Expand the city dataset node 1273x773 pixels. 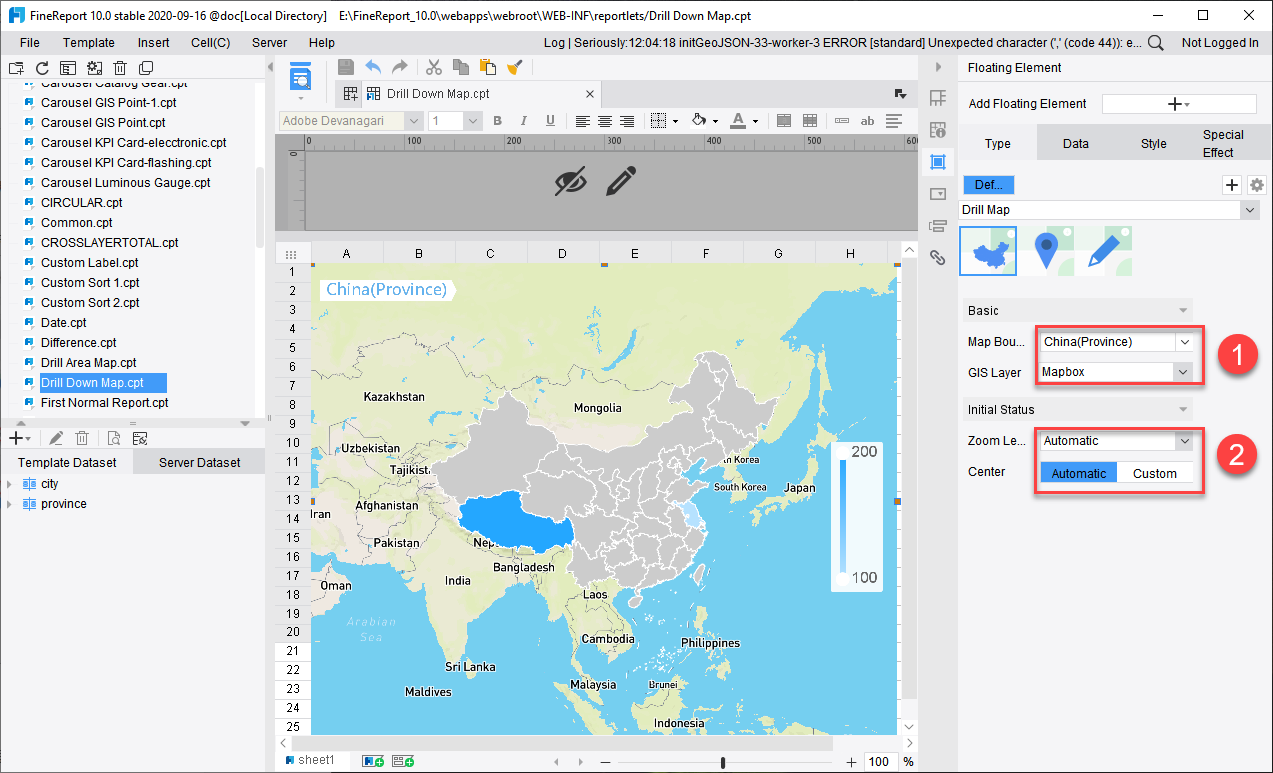tap(8, 483)
